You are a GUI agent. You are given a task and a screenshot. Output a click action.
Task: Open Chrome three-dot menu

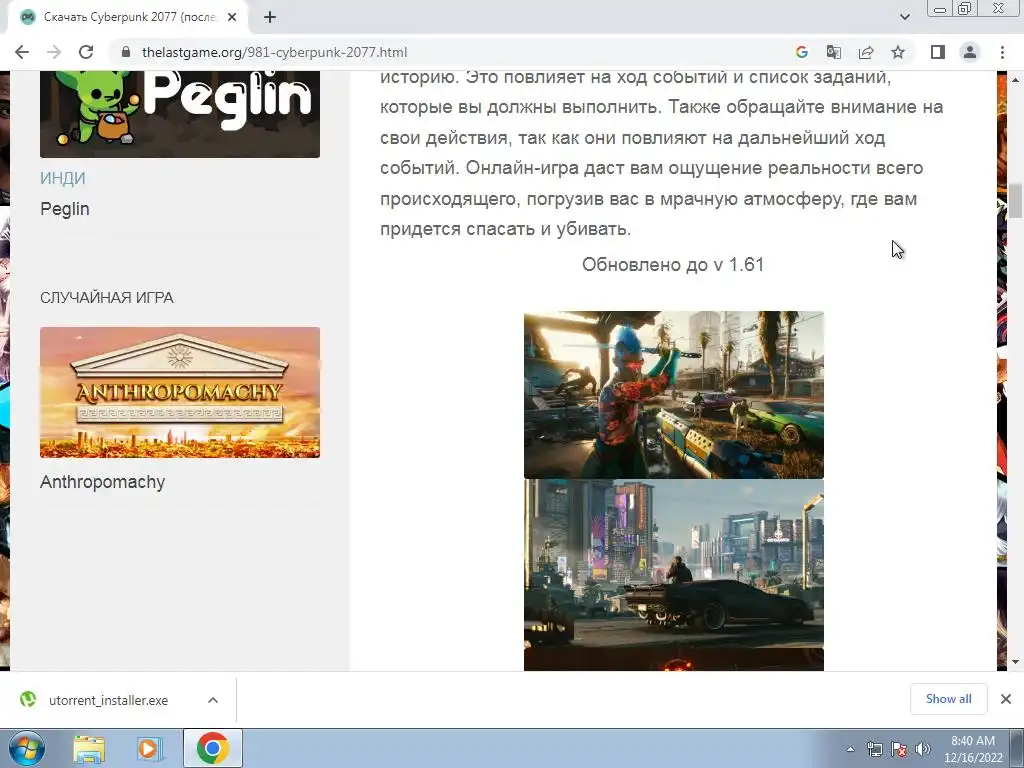[x=1002, y=52]
